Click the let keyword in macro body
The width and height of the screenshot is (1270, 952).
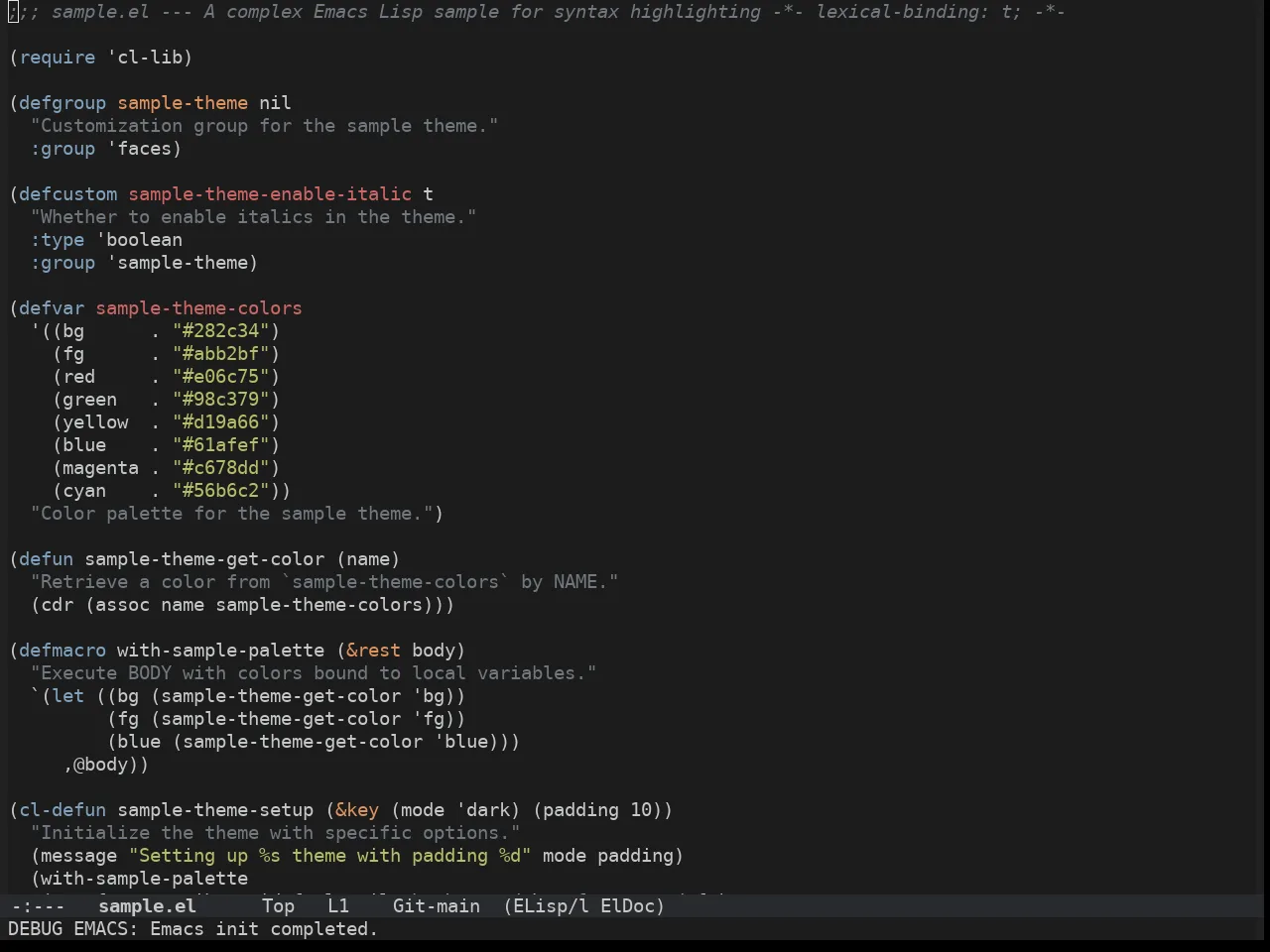click(67, 696)
